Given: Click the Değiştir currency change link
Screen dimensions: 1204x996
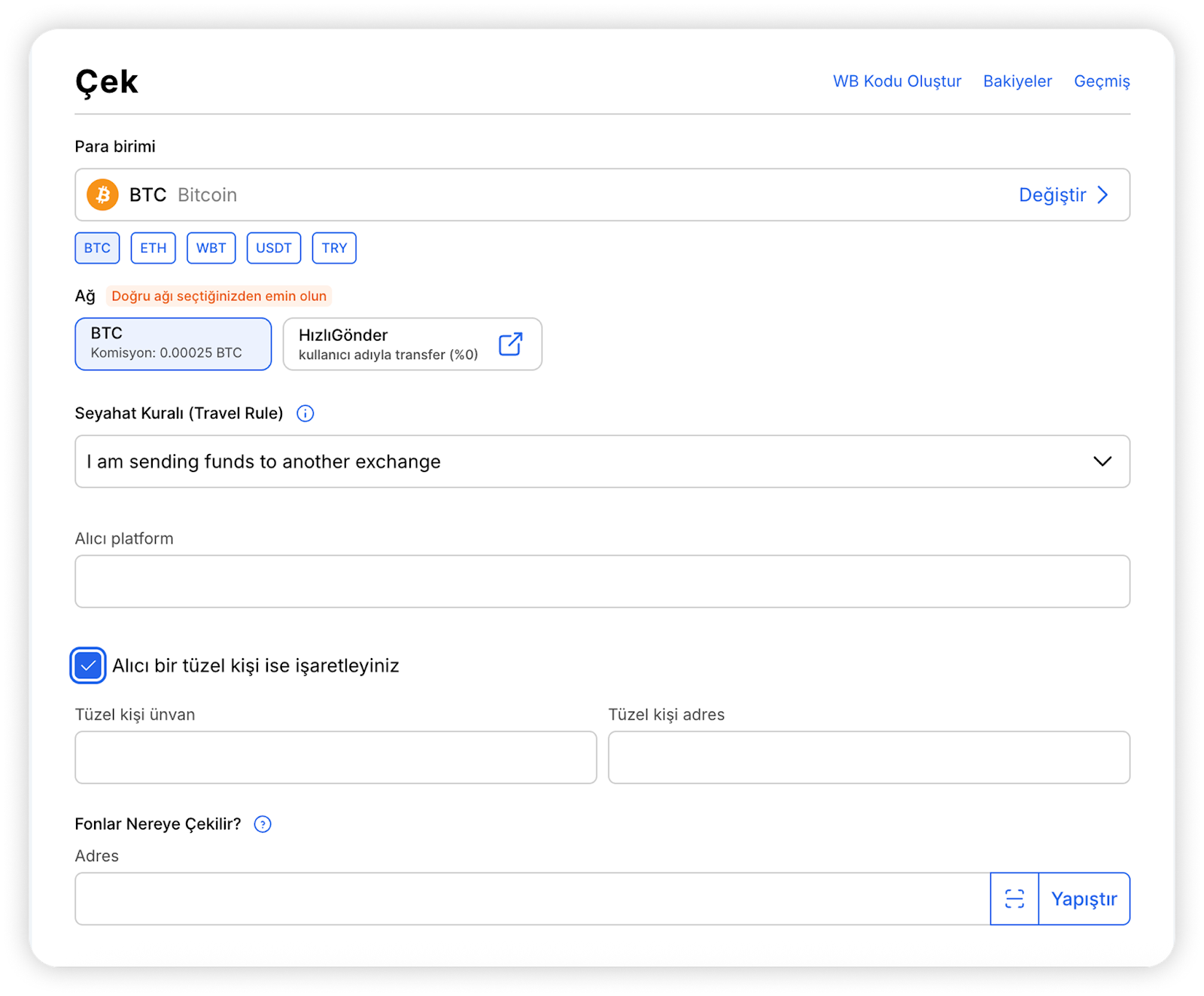Looking at the screenshot, I should [1052, 195].
